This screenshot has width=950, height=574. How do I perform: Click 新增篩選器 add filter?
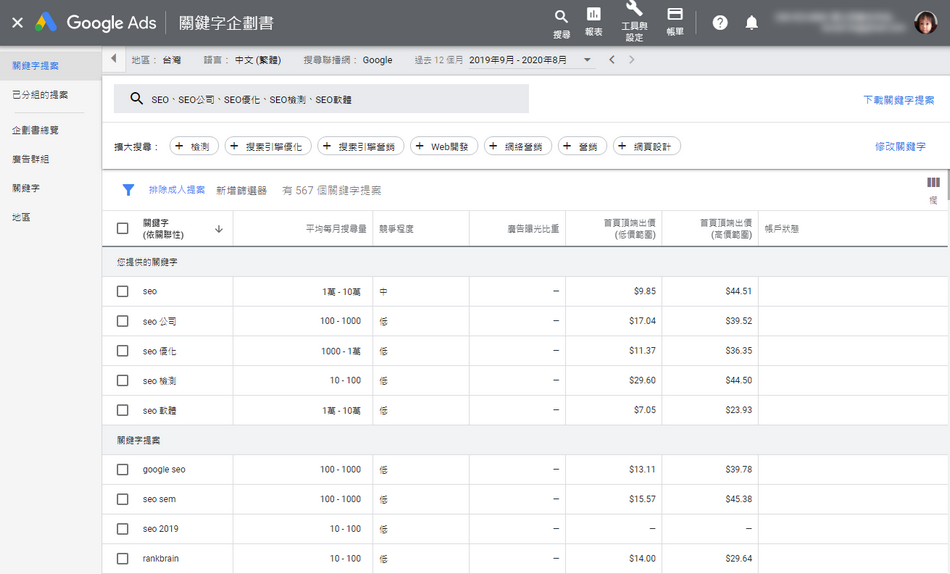(241, 190)
